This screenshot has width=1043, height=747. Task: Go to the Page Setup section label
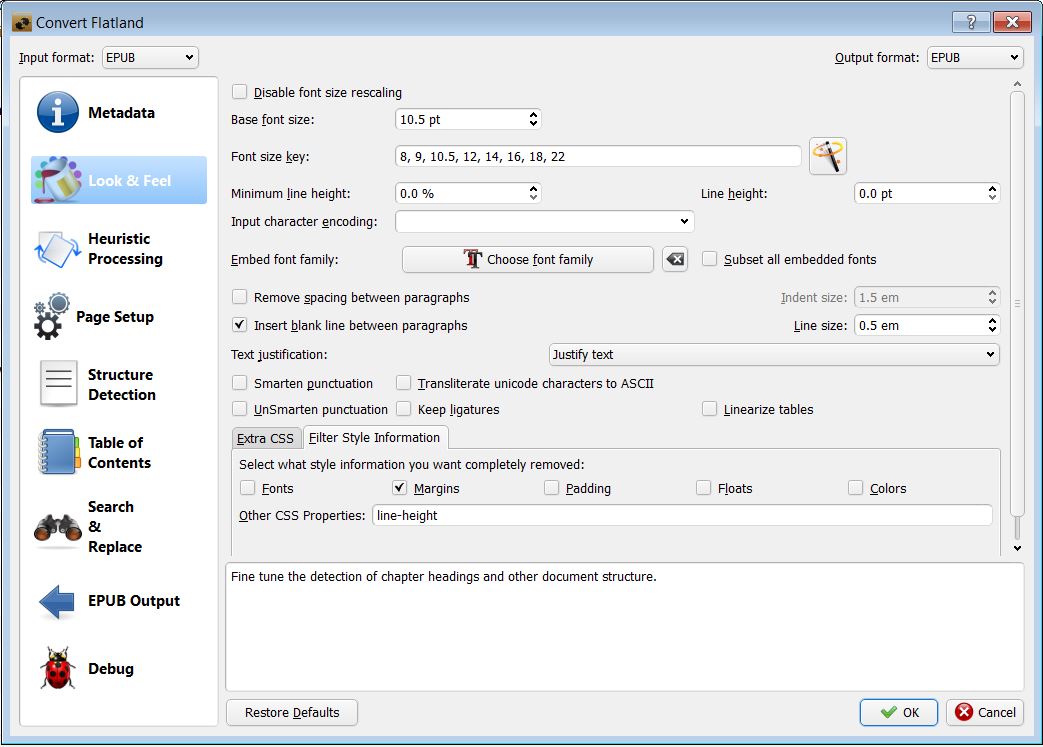point(115,317)
